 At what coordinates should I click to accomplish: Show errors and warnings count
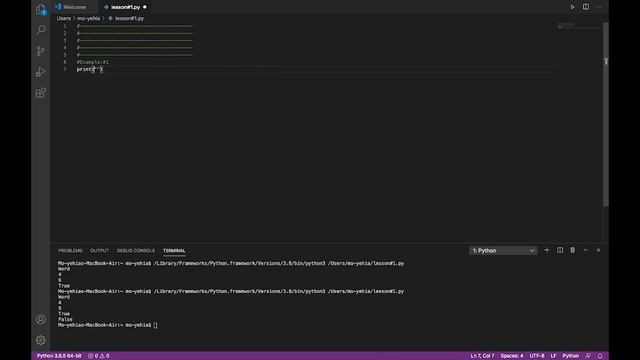(99, 356)
